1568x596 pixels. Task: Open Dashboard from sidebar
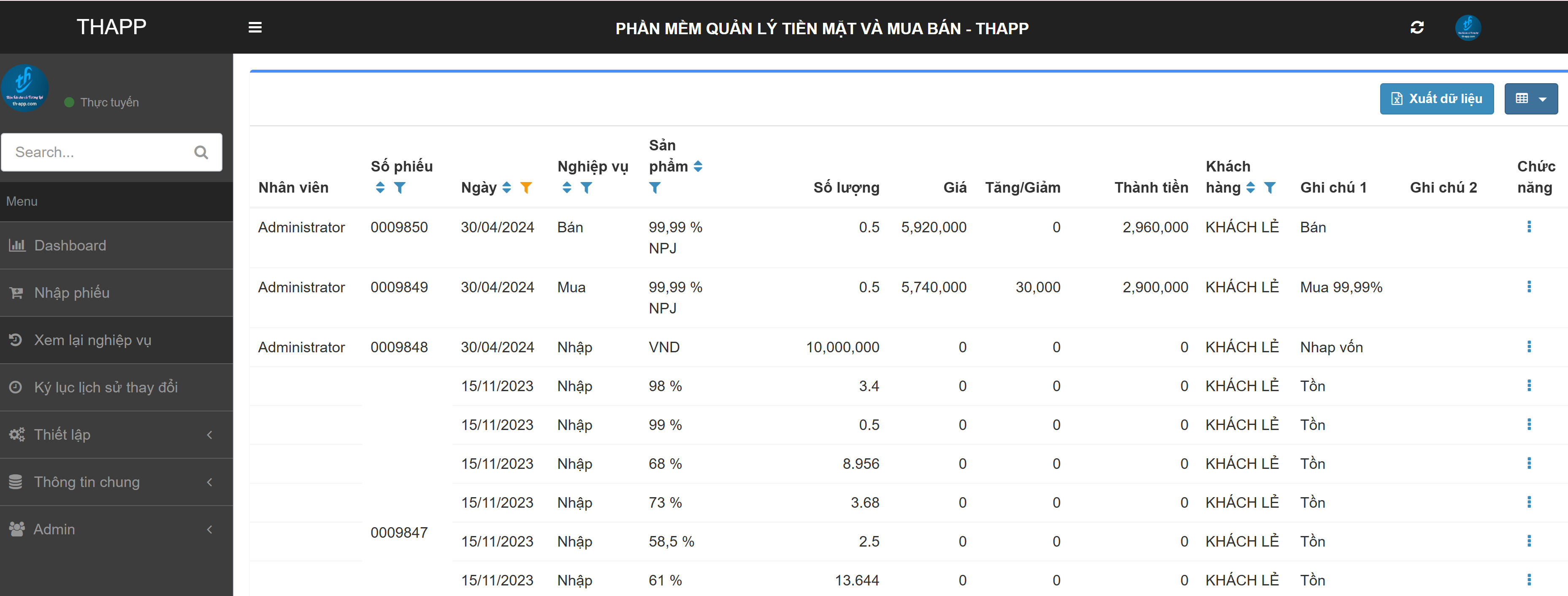pos(70,245)
